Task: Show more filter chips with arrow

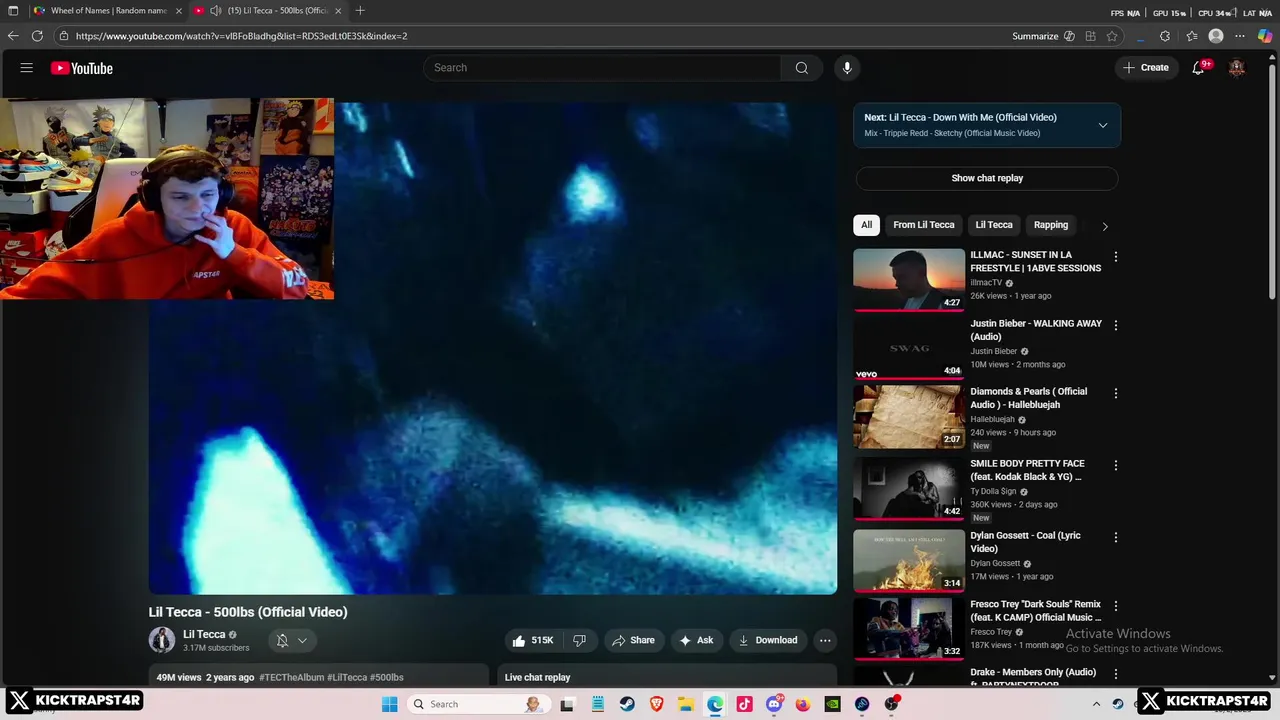Action: click(x=1105, y=226)
